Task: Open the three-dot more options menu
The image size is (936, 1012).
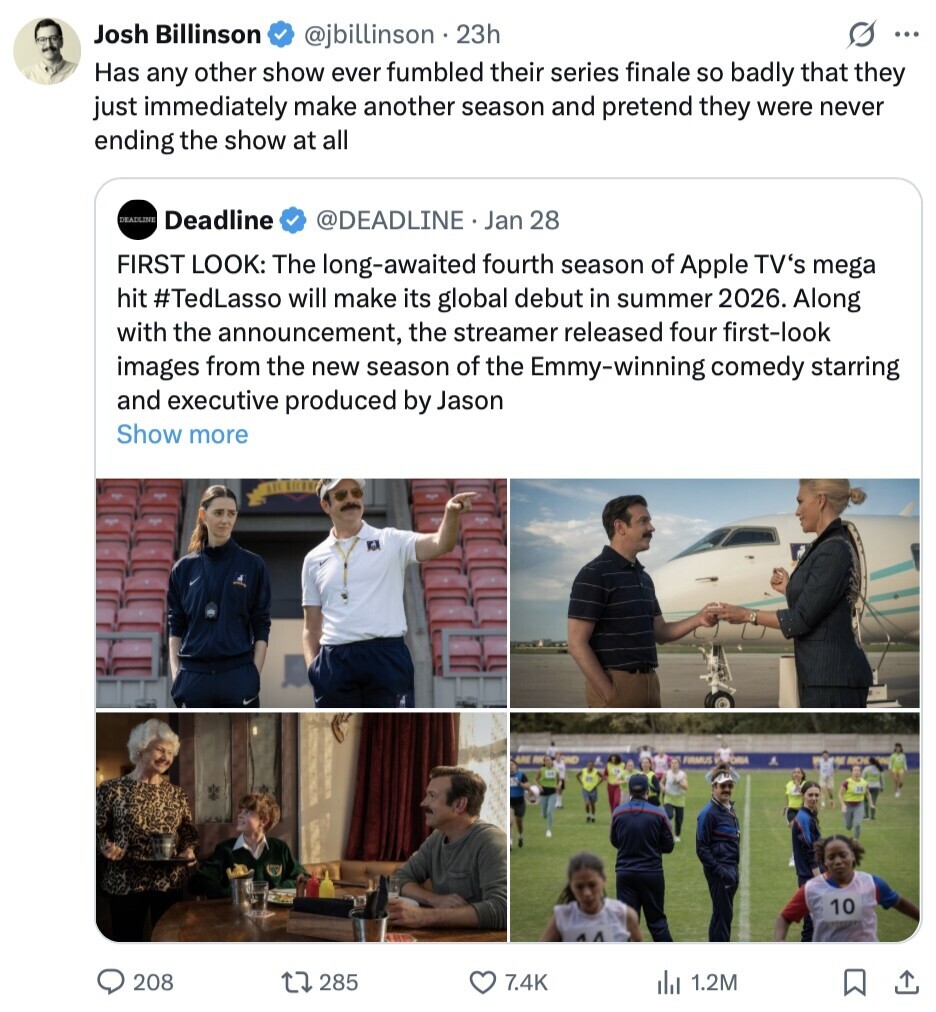Action: point(906,35)
